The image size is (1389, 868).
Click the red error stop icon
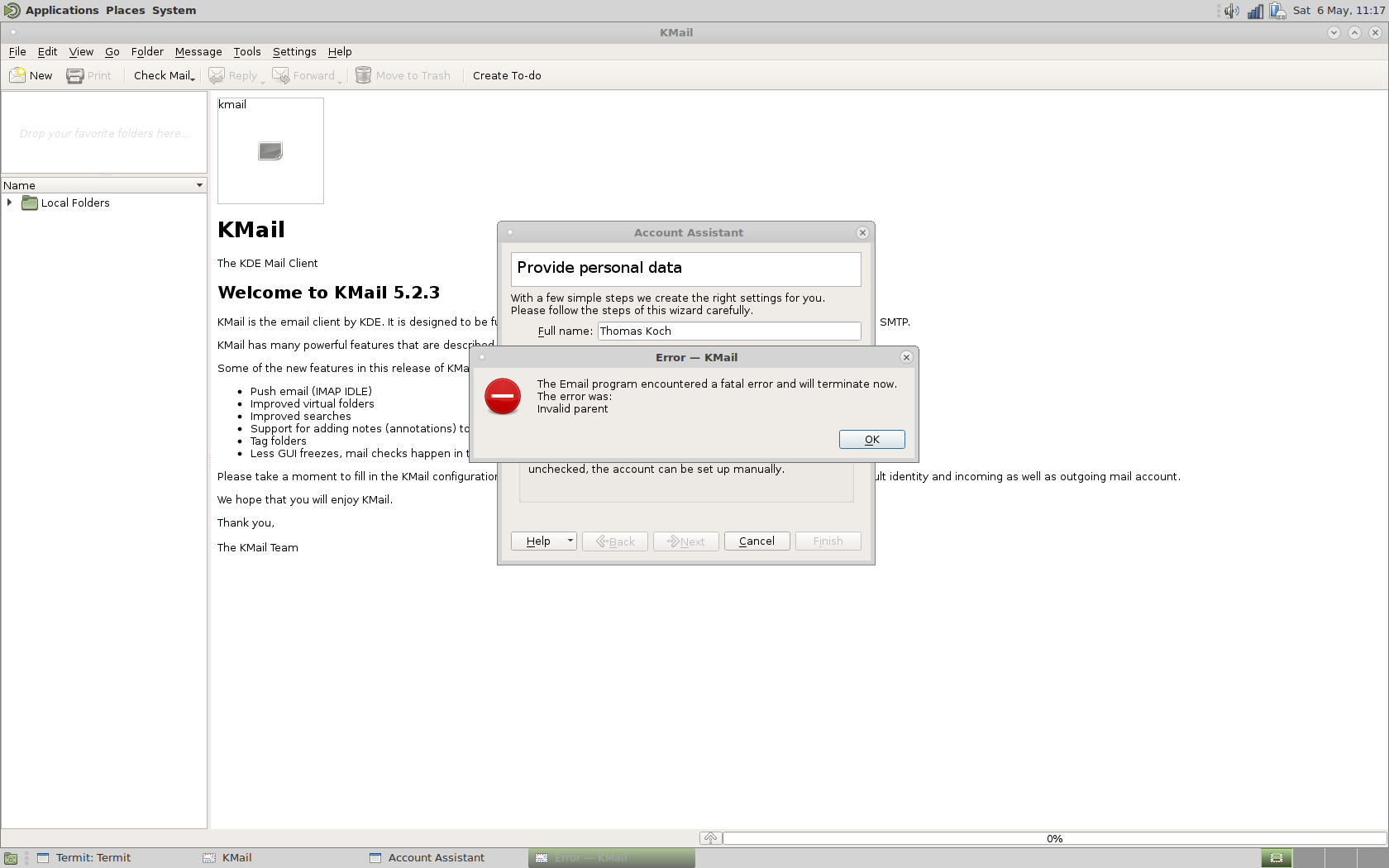point(503,396)
